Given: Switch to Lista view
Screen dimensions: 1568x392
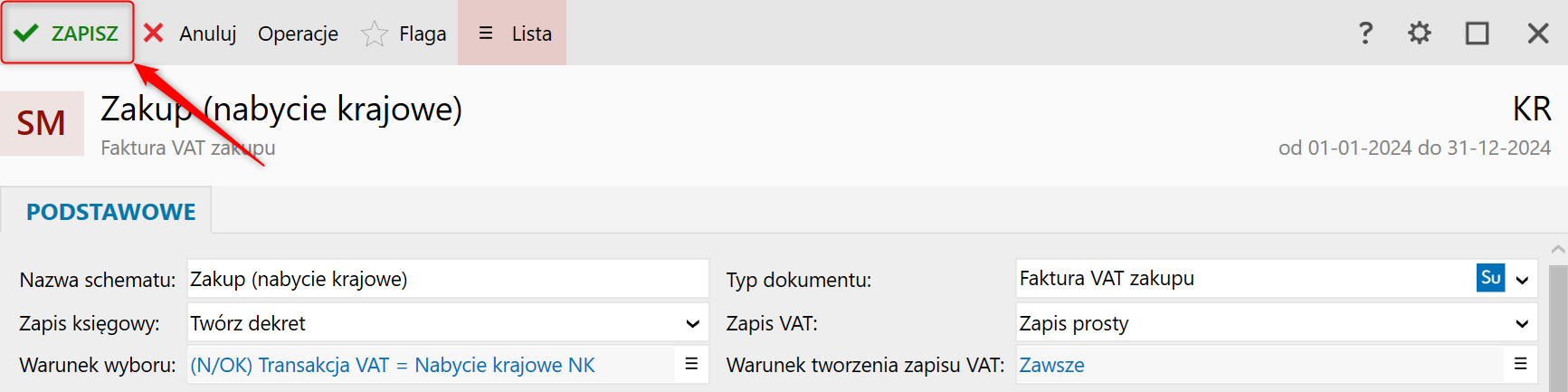Looking at the screenshot, I should click(x=512, y=33).
